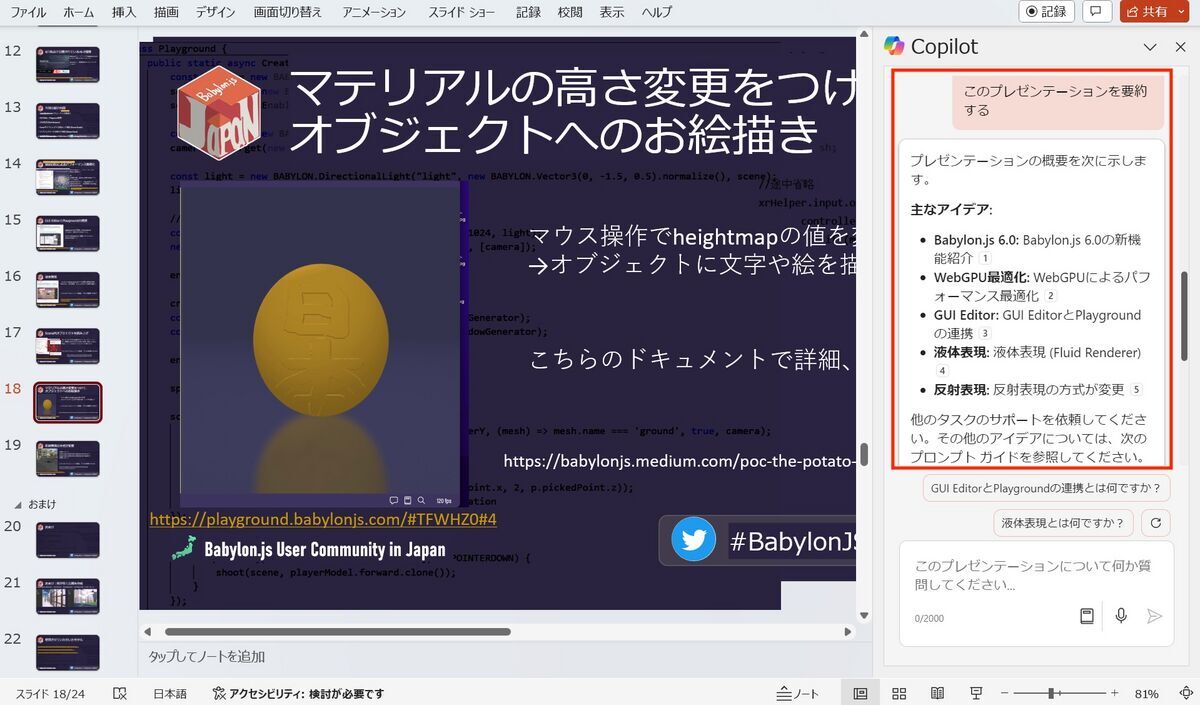Click suggestion GUI EditorとPlaygroundの連携とは何ですか？
The image size is (1200, 705).
point(1046,488)
